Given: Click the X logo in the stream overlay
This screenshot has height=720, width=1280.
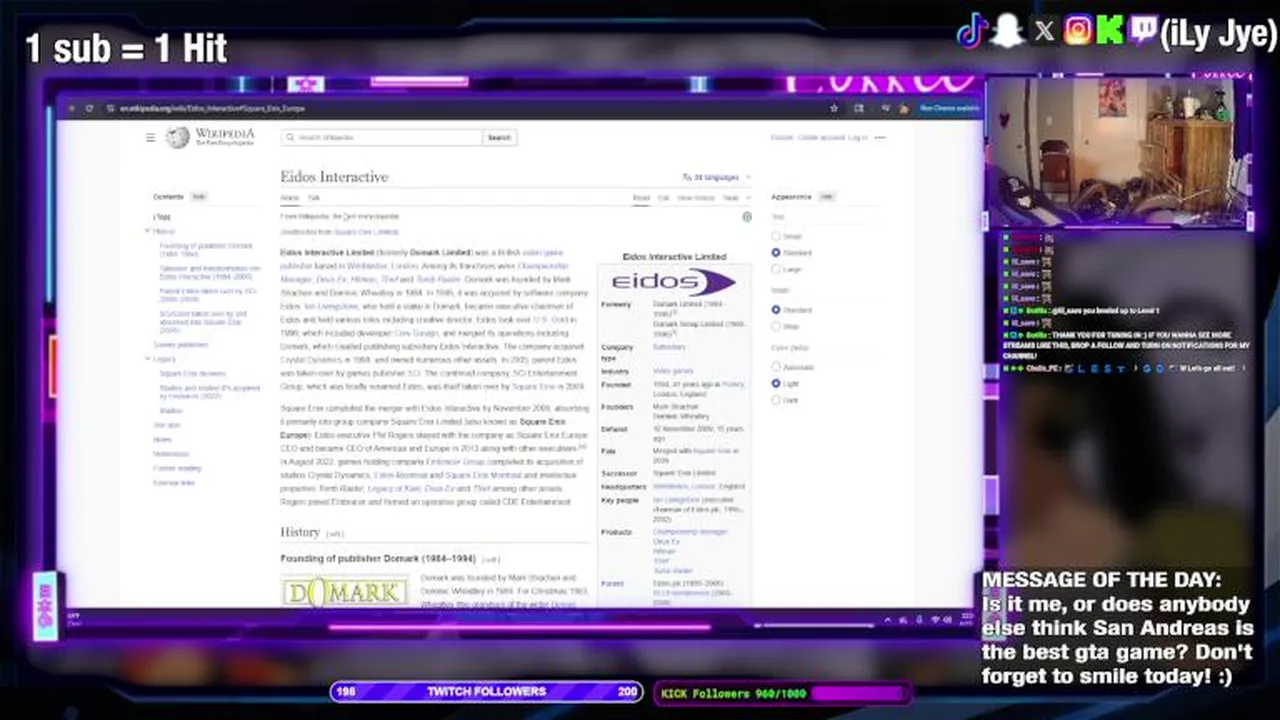Looking at the screenshot, I should tap(1044, 31).
